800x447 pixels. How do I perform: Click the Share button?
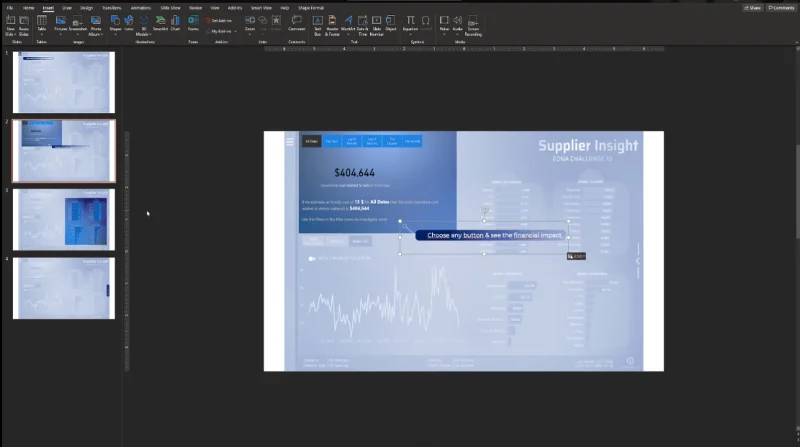point(753,8)
